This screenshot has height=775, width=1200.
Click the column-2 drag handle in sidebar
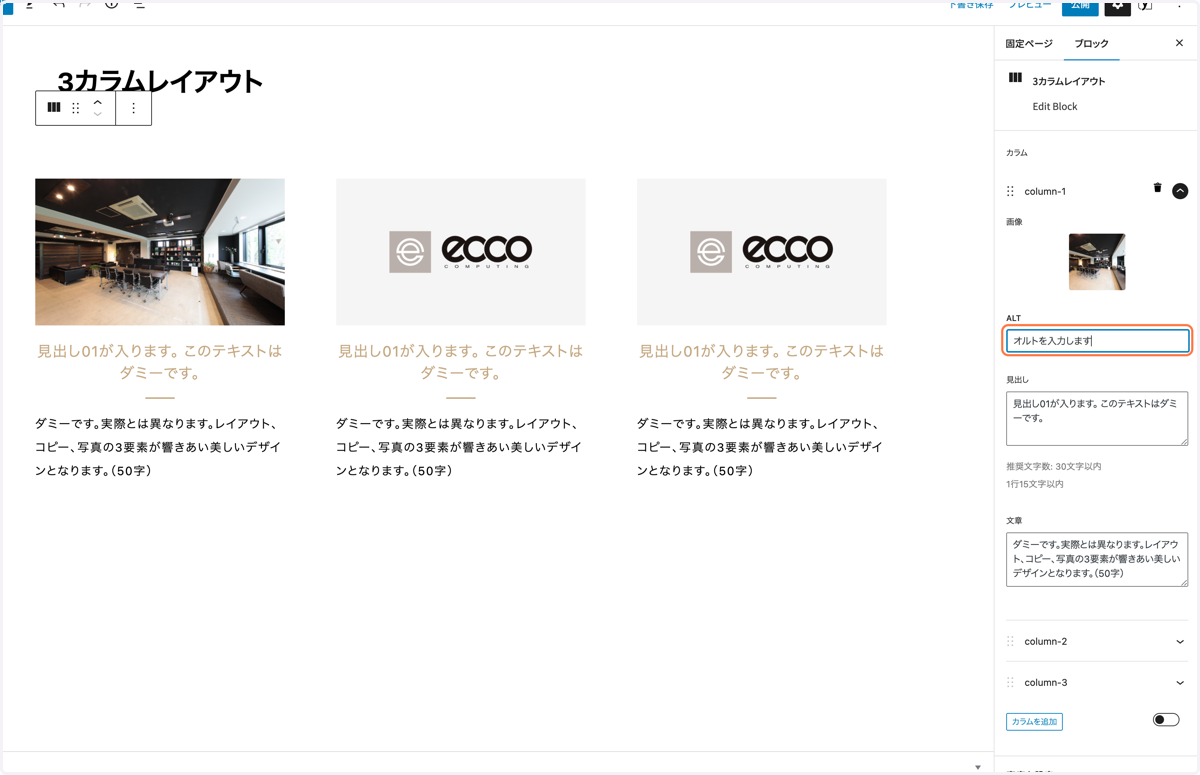1010,641
